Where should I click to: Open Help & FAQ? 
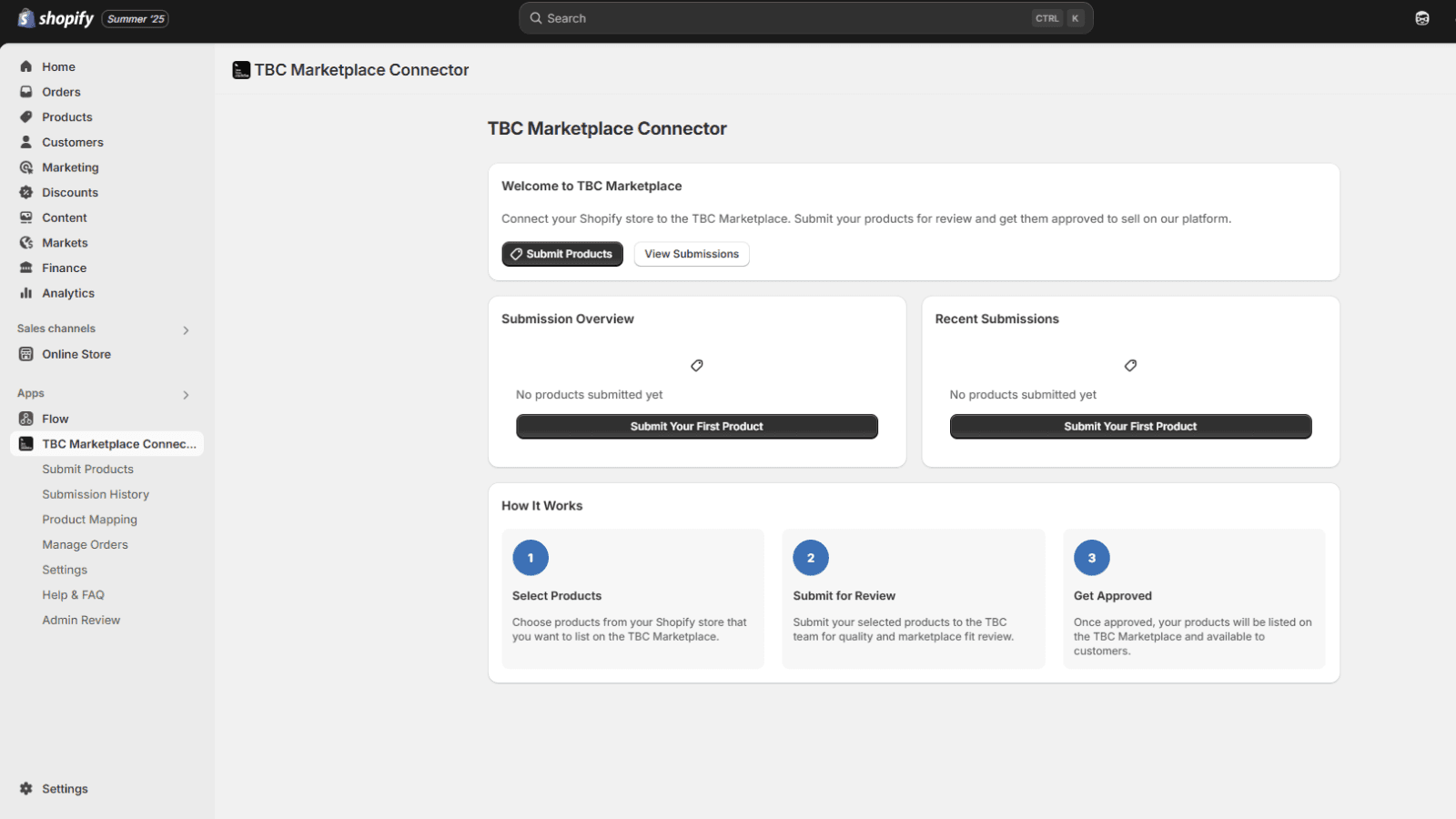[x=74, y=595]
